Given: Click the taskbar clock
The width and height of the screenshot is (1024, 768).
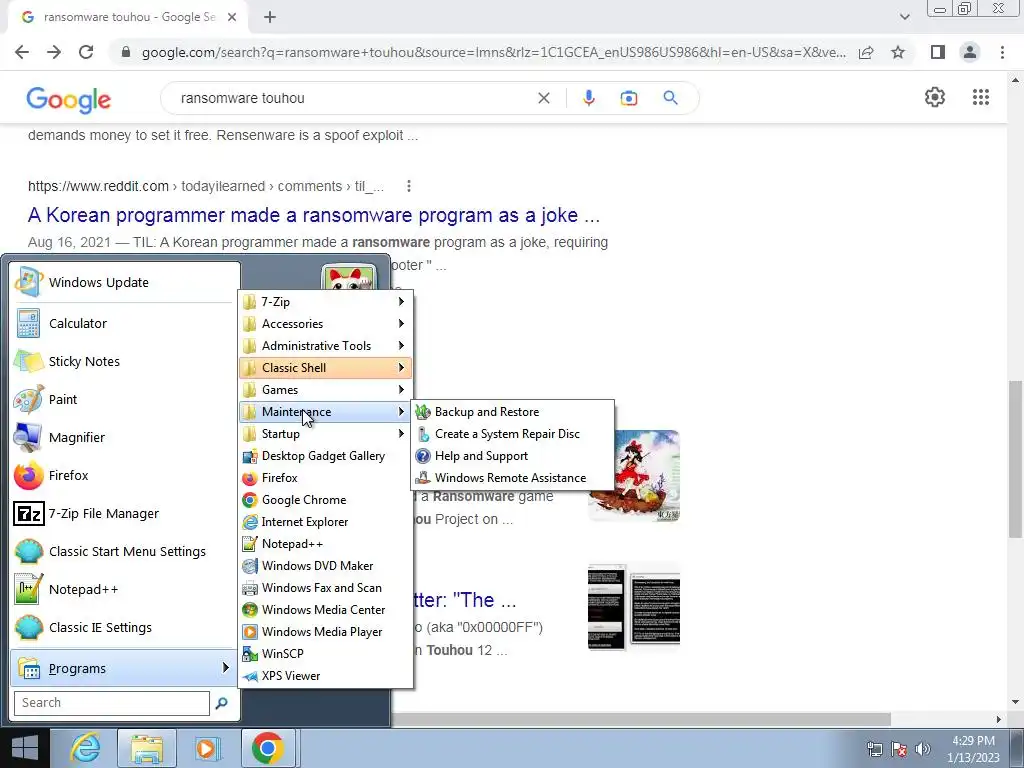Looking at the screenshot, I should click(974, 749).
